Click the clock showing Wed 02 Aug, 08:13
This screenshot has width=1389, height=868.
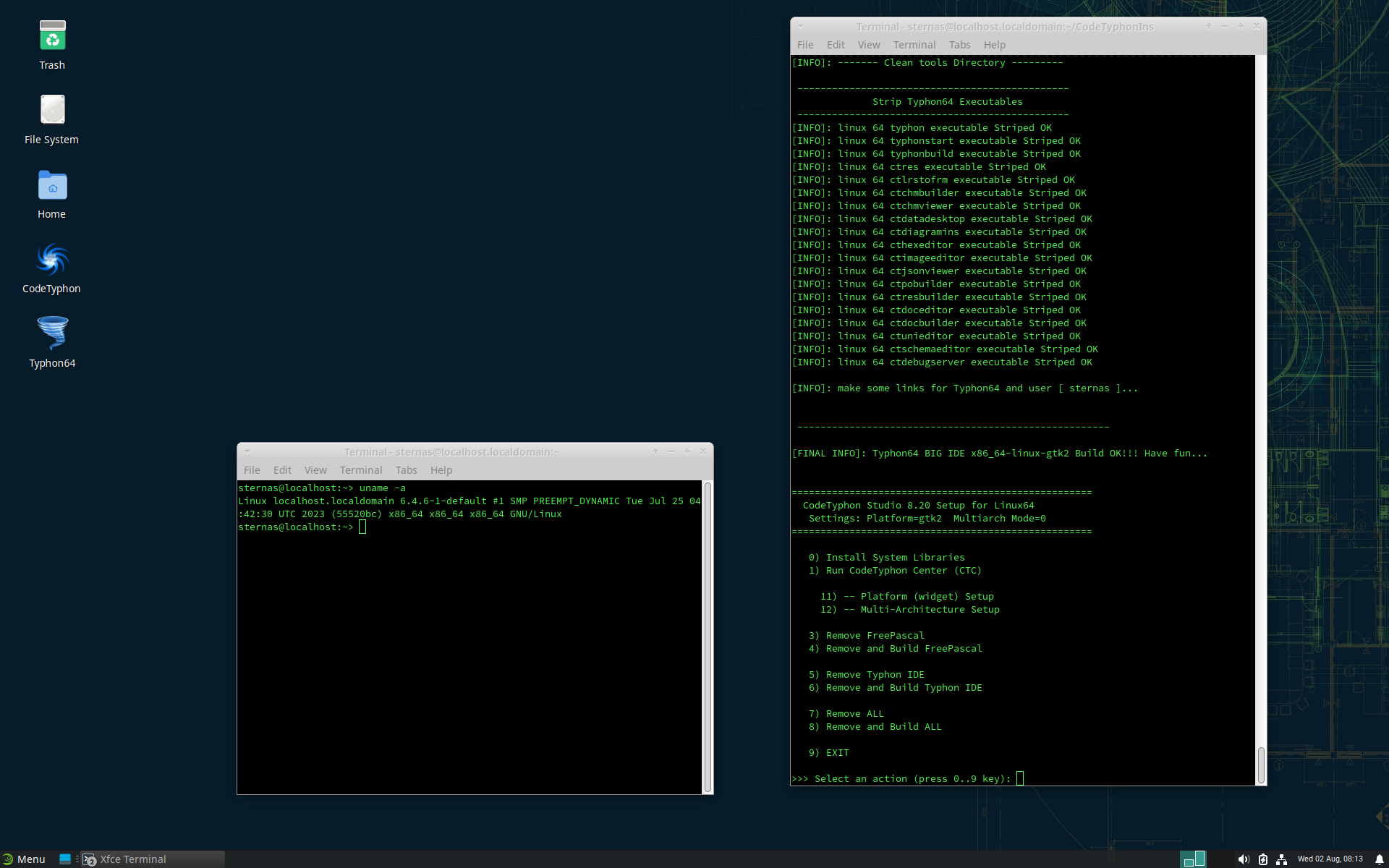[1330, 859]
